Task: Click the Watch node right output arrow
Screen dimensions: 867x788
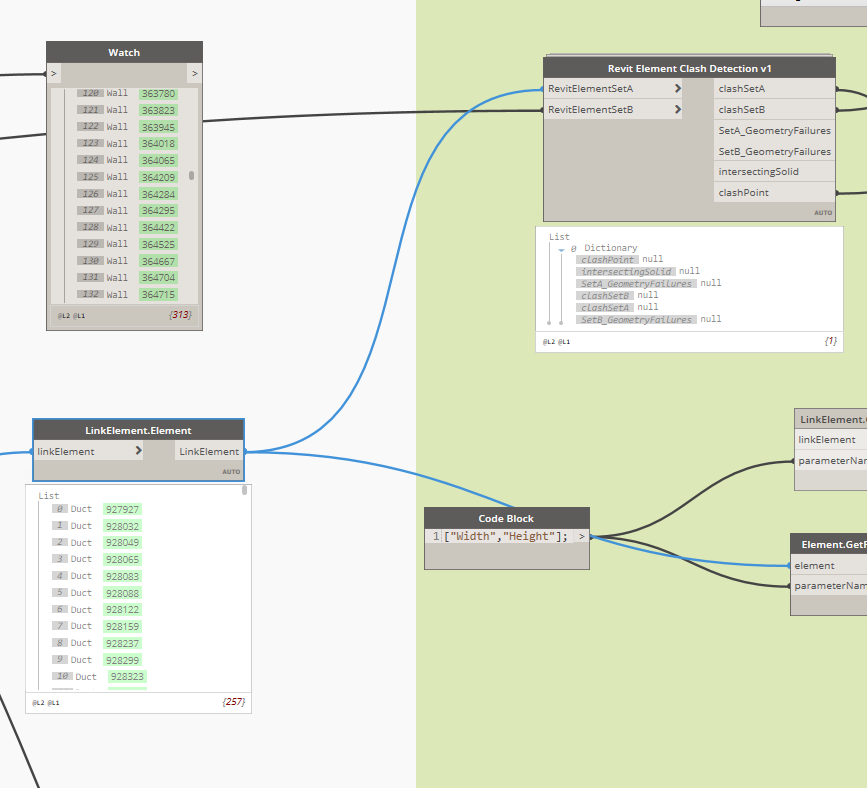Action: [x=195, y=73]
